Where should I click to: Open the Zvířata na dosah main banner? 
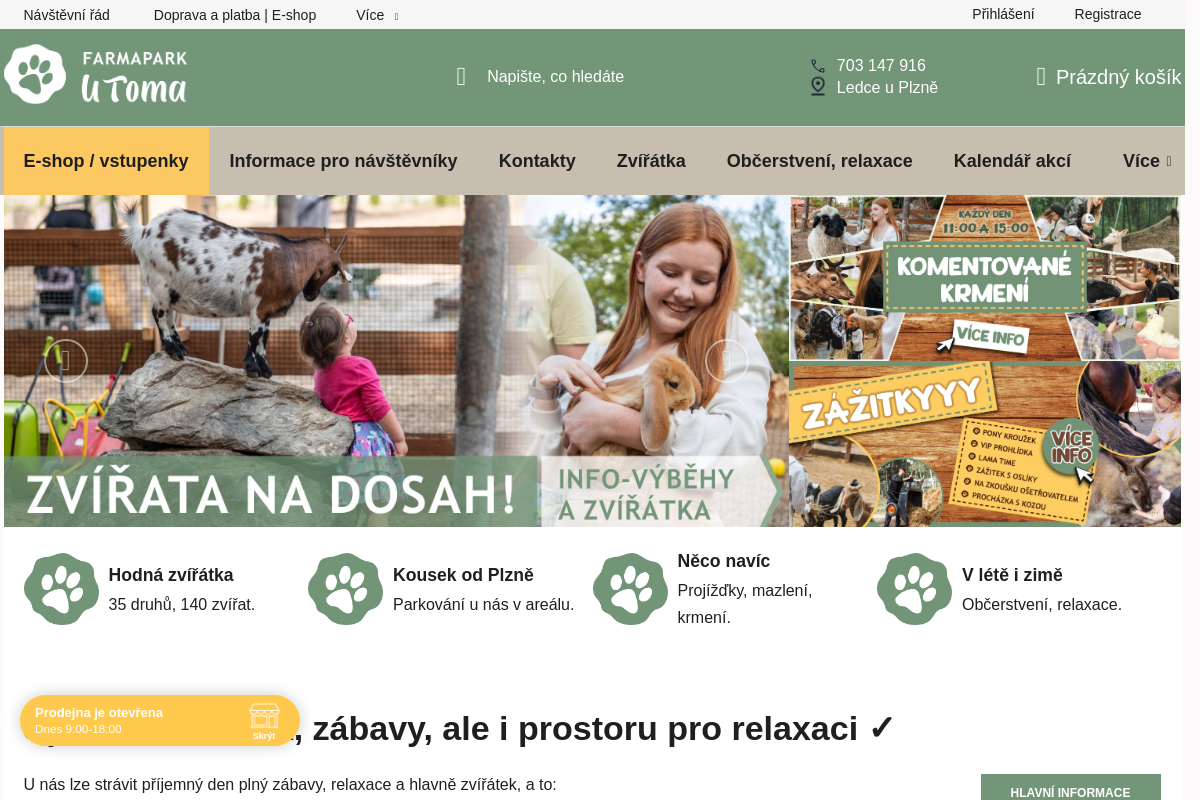396,361
